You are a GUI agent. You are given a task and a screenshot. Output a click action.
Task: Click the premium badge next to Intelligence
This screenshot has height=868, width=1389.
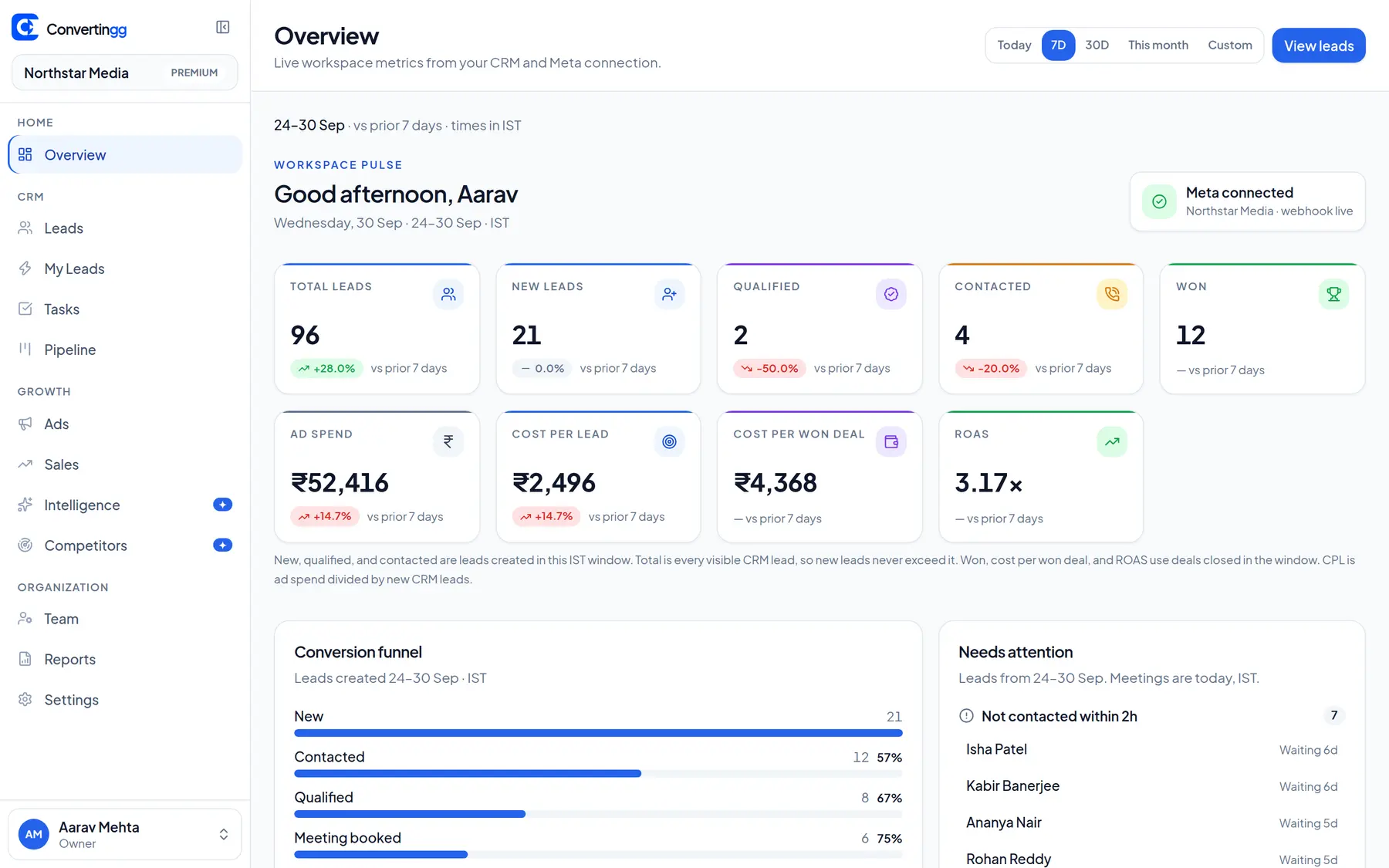click(222, 505)
